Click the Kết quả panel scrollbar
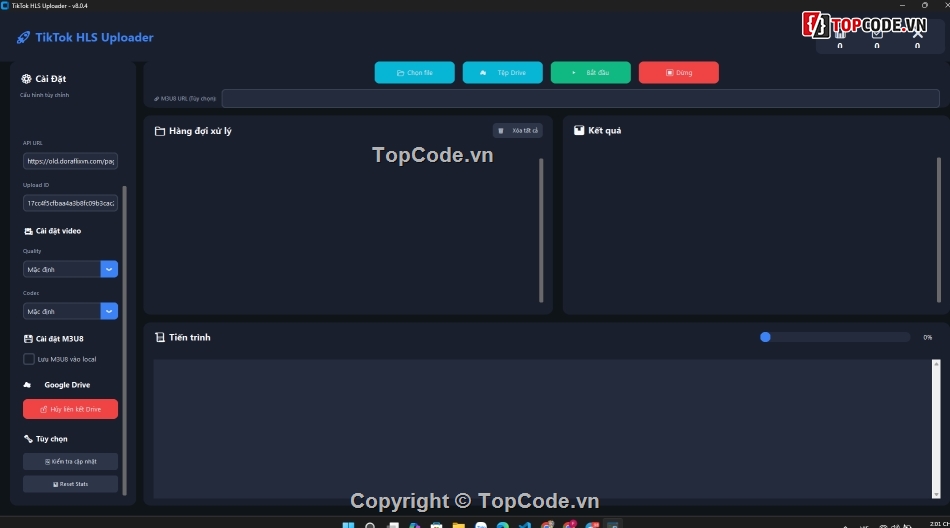 click(938, 230)
